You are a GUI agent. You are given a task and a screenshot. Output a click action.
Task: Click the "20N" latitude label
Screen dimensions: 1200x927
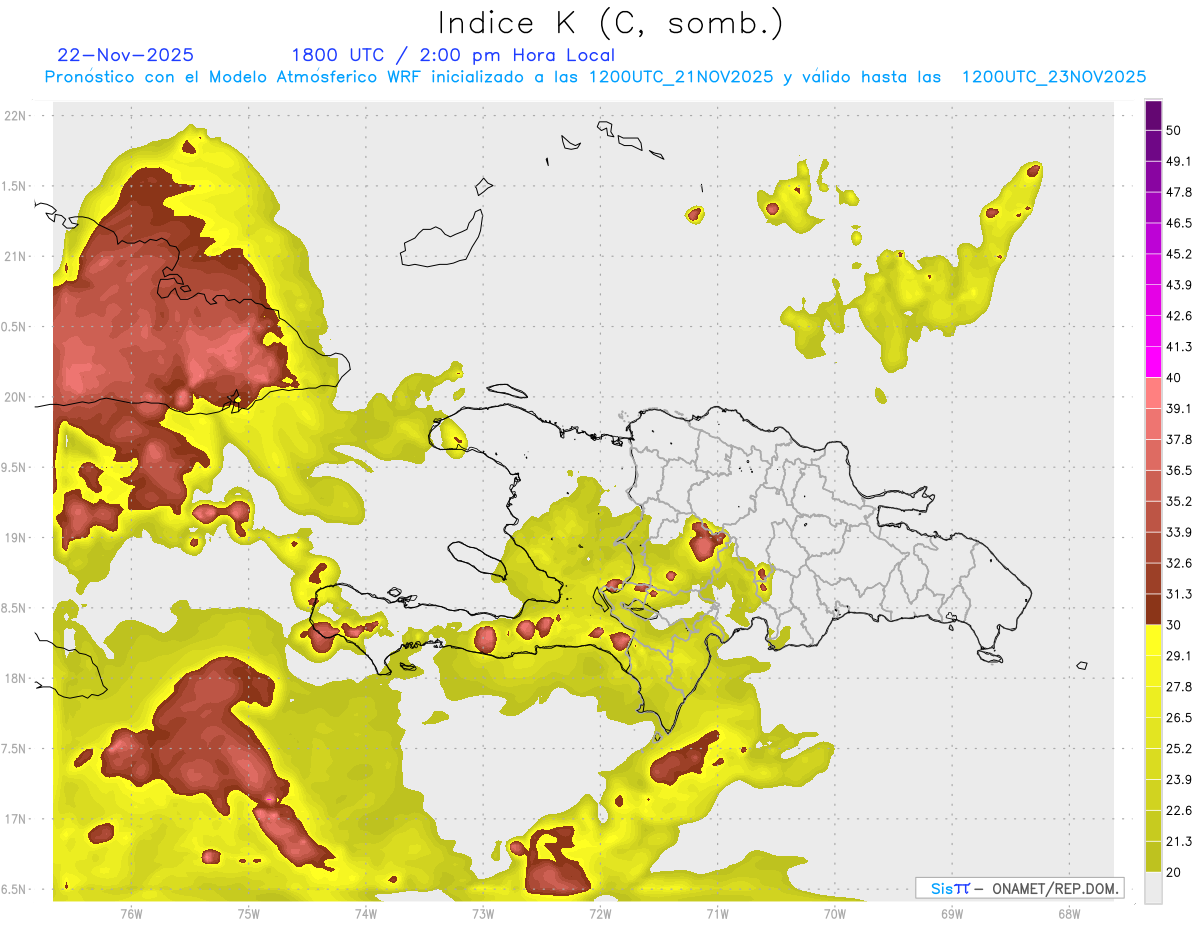[x=14, y=397]
